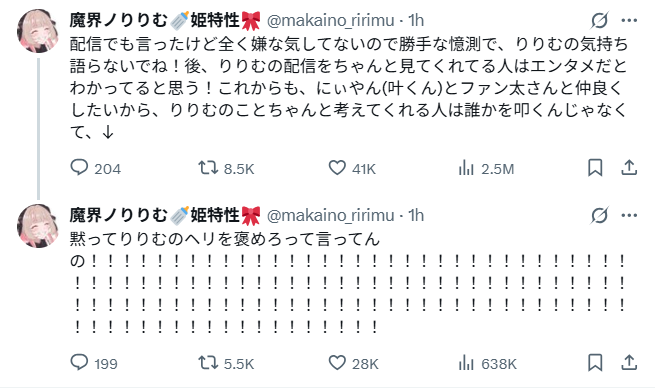The width and height of the screenshot is (655, 391).
Task: Reply to the first tweet with 204 replies
Action: [x=95, y=168]
